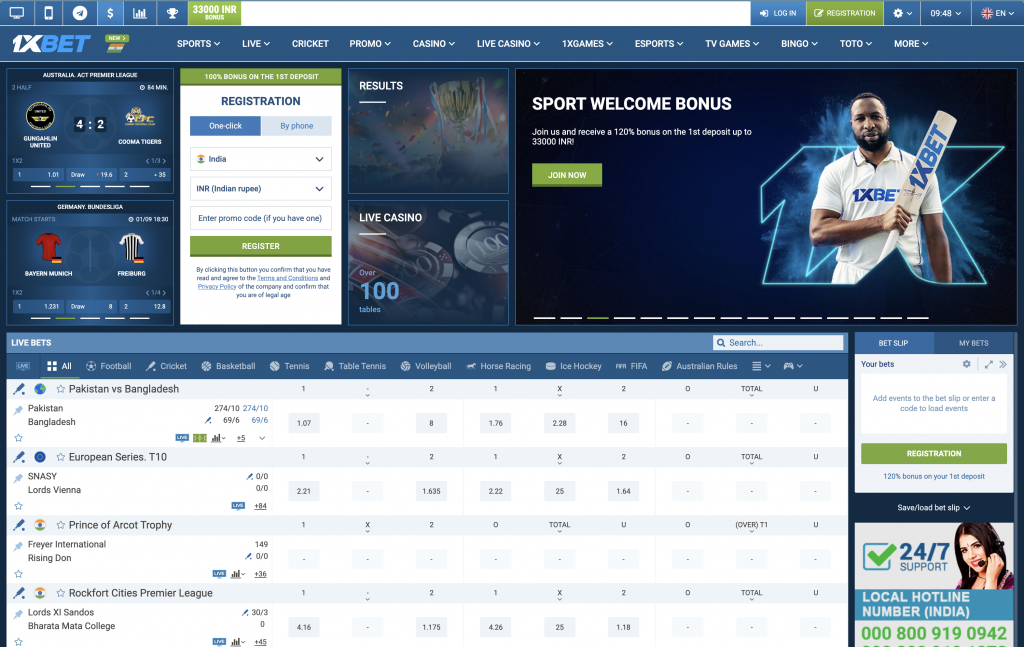The height and width of the screenshot is (647, 1024).
Task: Open the desktop app monitor icon
Action: point(17,13)
